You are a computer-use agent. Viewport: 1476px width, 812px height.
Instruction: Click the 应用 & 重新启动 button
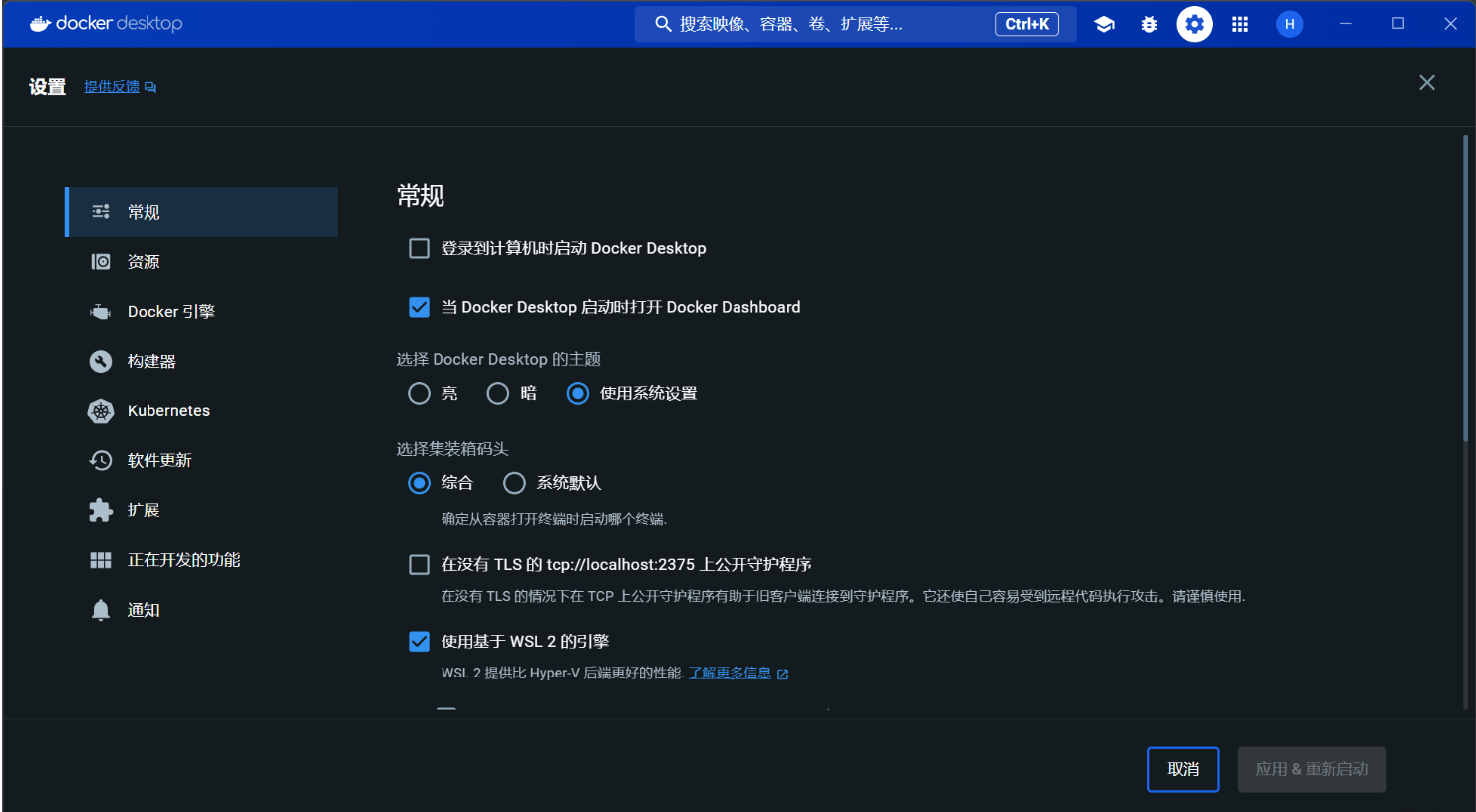pyautogui.click(x=1312, y=769)
